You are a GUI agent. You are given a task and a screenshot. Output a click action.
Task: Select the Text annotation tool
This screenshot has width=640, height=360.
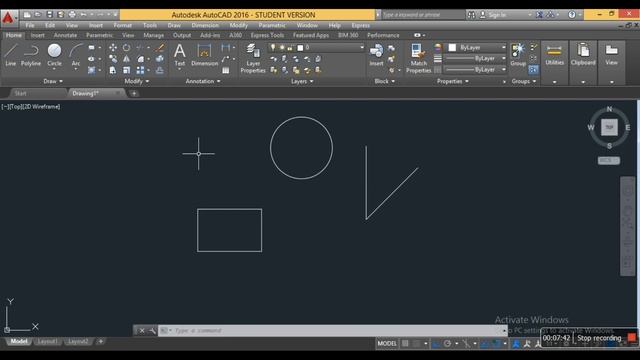coord(180,55)
